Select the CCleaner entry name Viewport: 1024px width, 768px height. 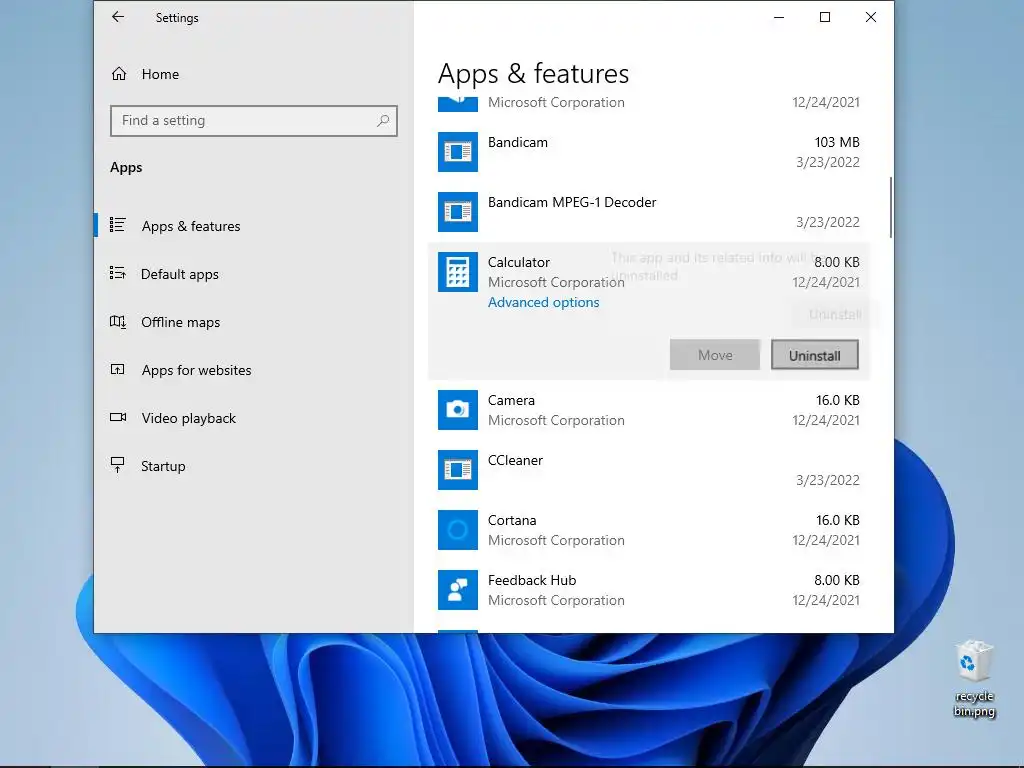coord(515,460)
